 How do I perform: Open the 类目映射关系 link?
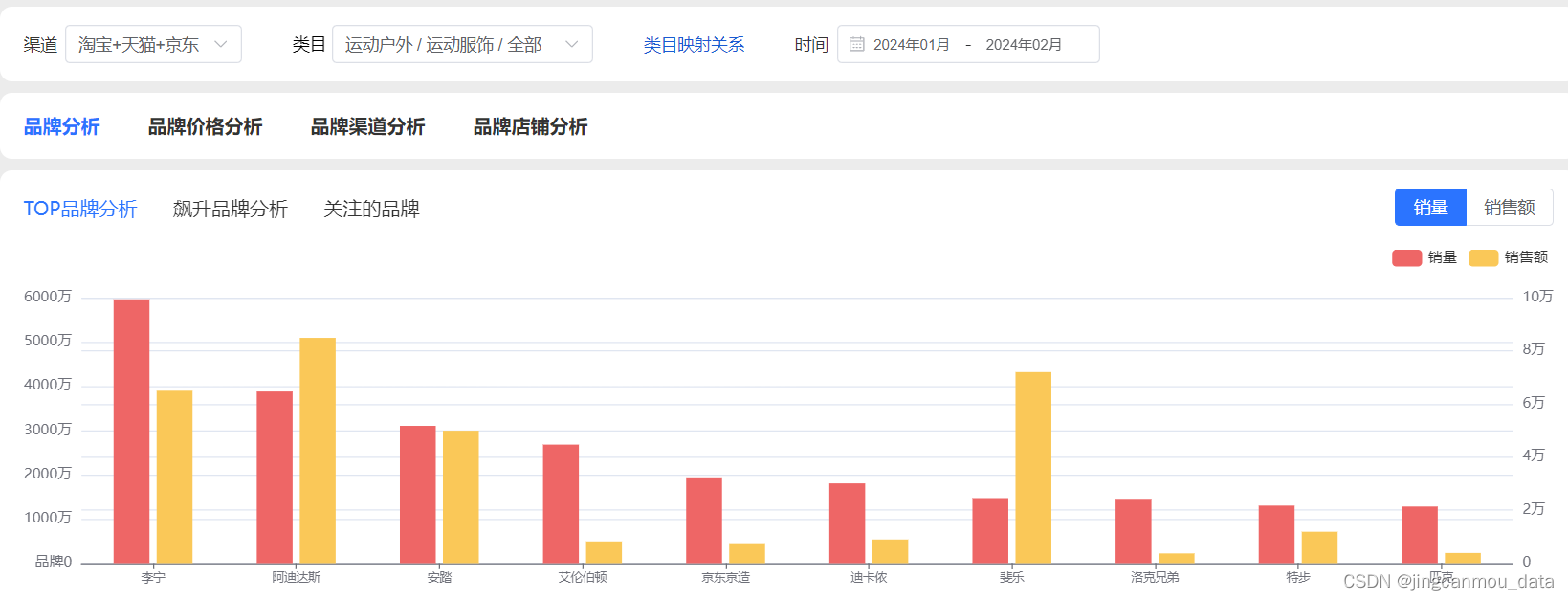pyautogui.click(x=694, y=45)
